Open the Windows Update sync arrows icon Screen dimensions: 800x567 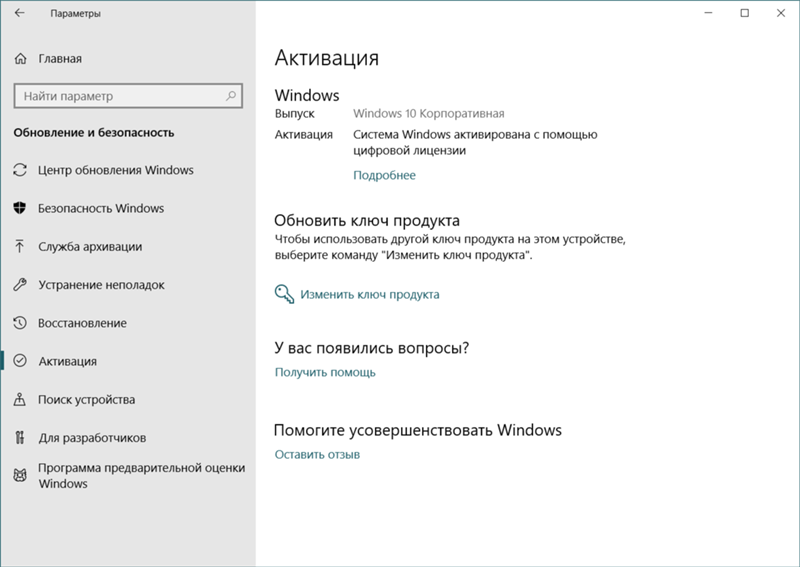(x=20, y=170)
